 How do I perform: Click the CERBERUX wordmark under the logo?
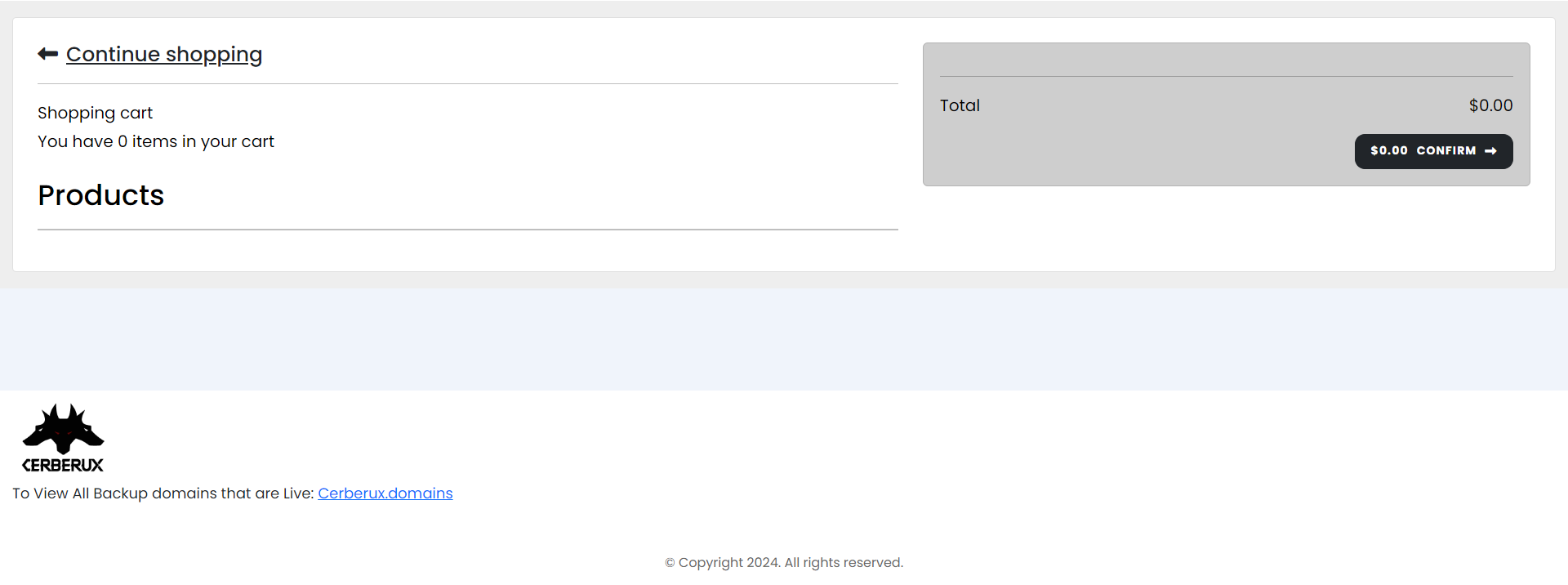(63, 465)
